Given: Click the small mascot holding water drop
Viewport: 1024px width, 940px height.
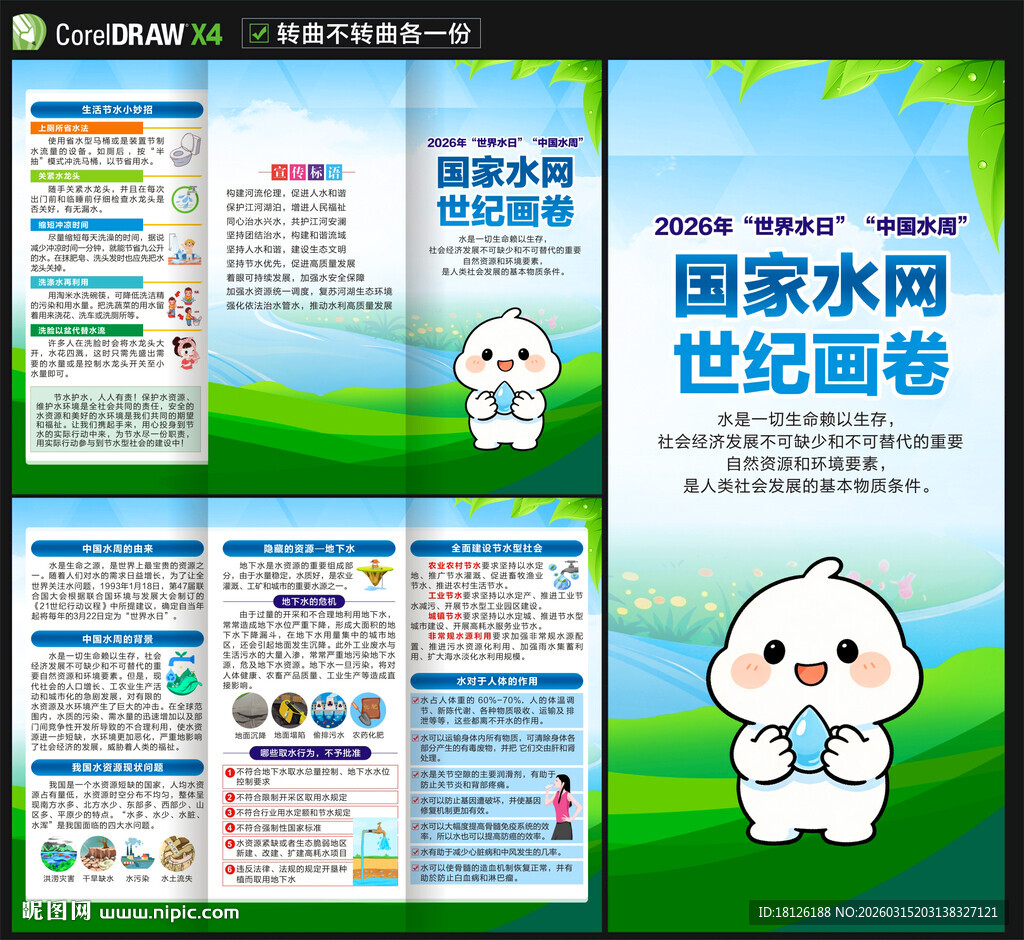Looking at the screenshot, I should pos(507,379).
